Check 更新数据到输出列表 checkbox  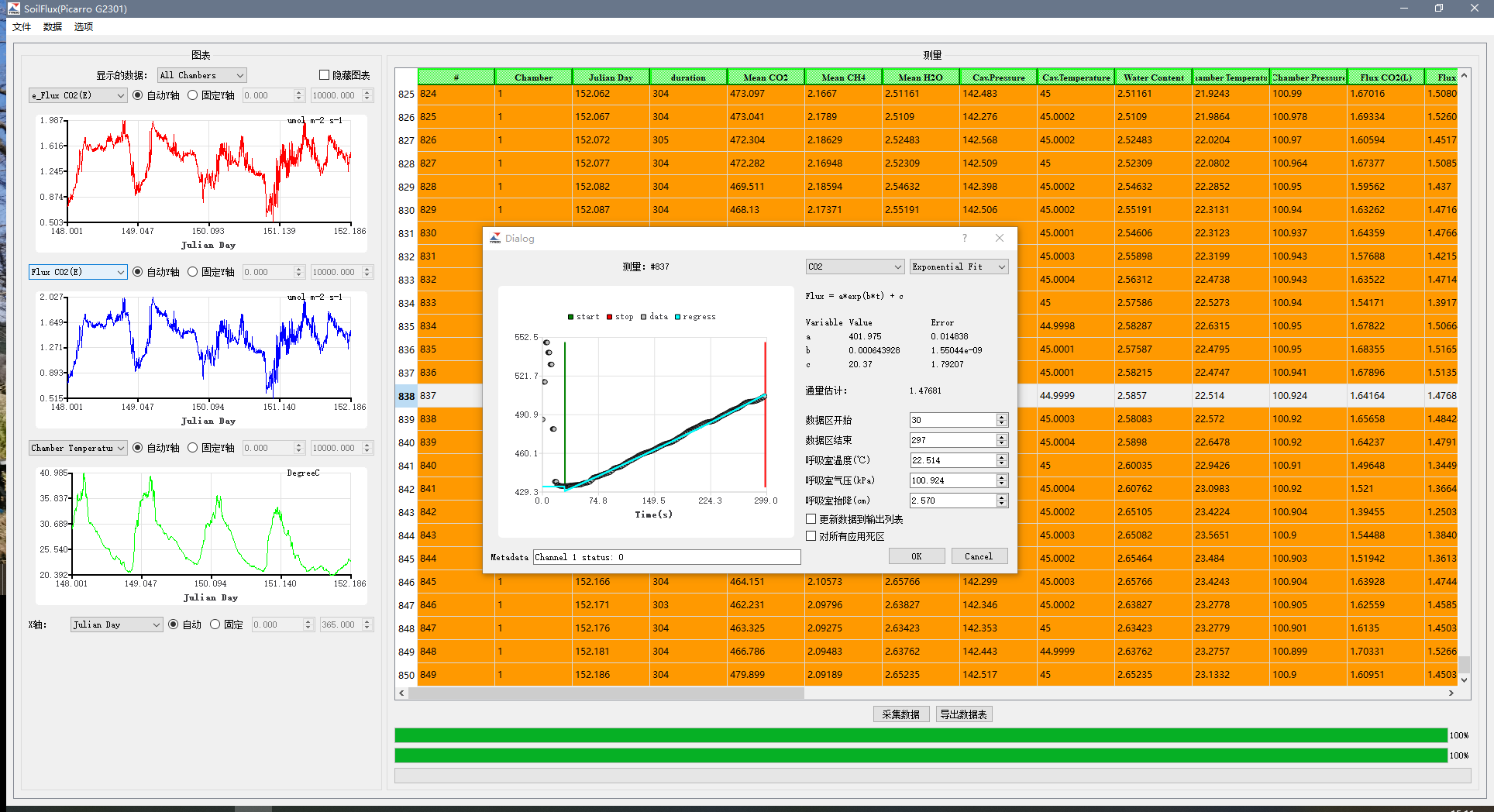[811, 519]
